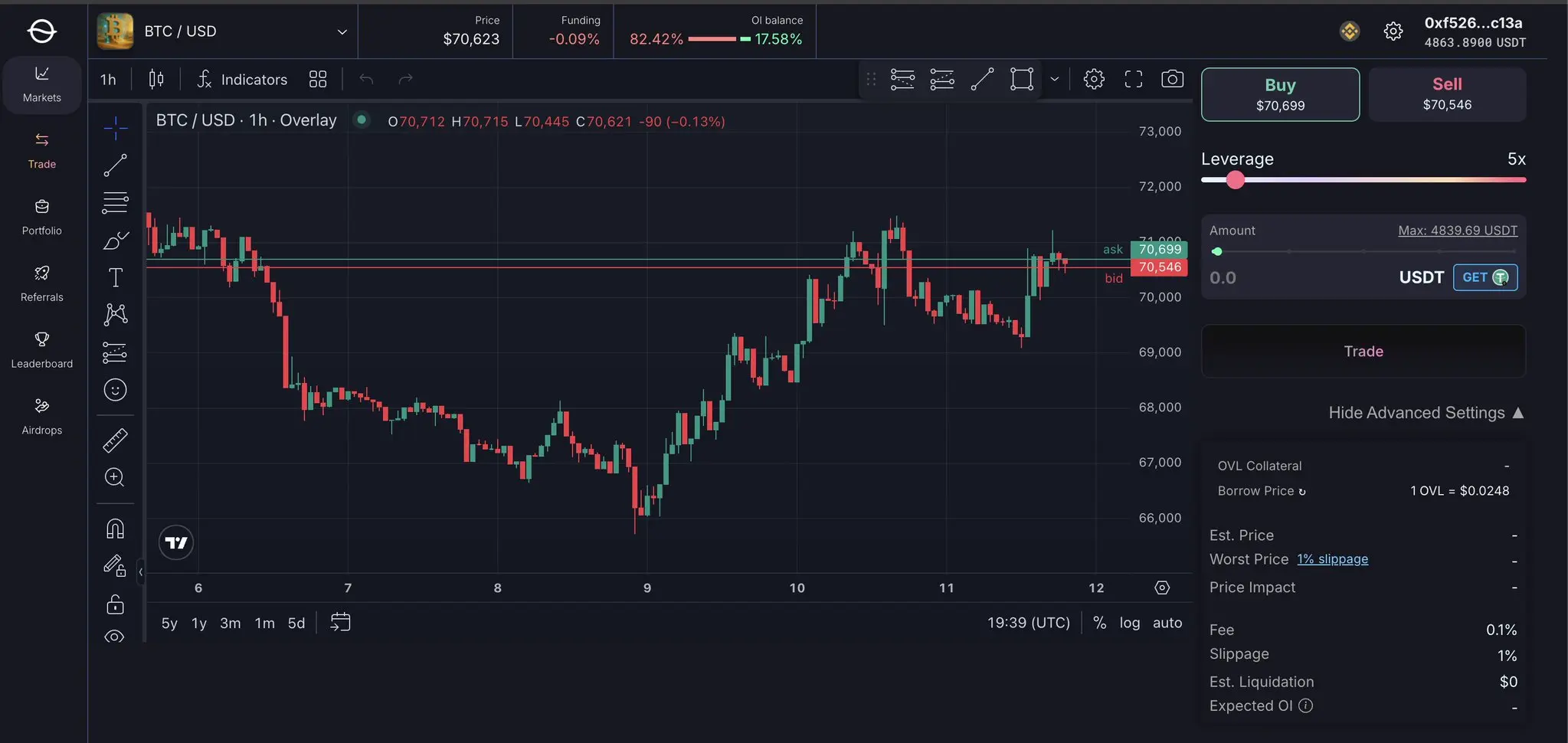This screenshot has width=1568, height=743.
Task: Select the brush drawing tool
Action: [116, 241]
